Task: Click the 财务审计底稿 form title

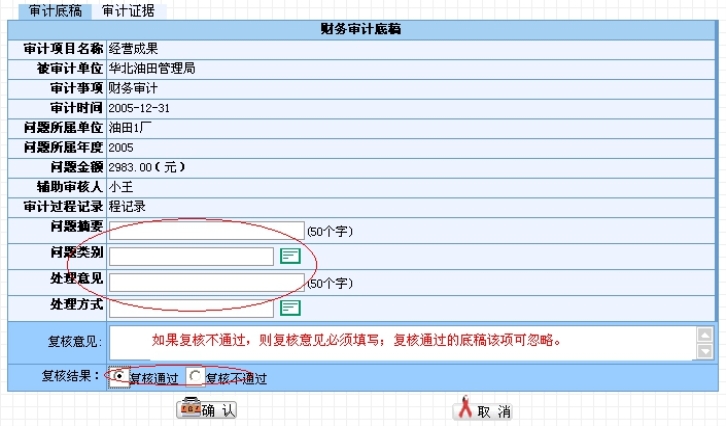Action: 362,29
